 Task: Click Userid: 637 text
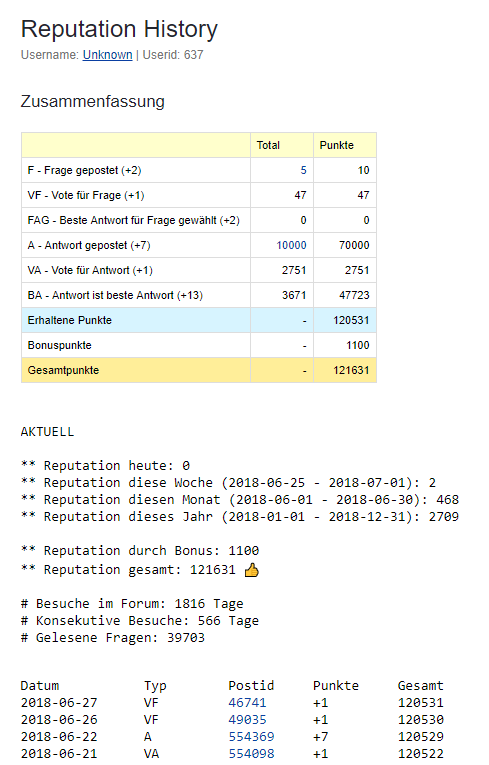pyautogui.click(x=173, y=55)
